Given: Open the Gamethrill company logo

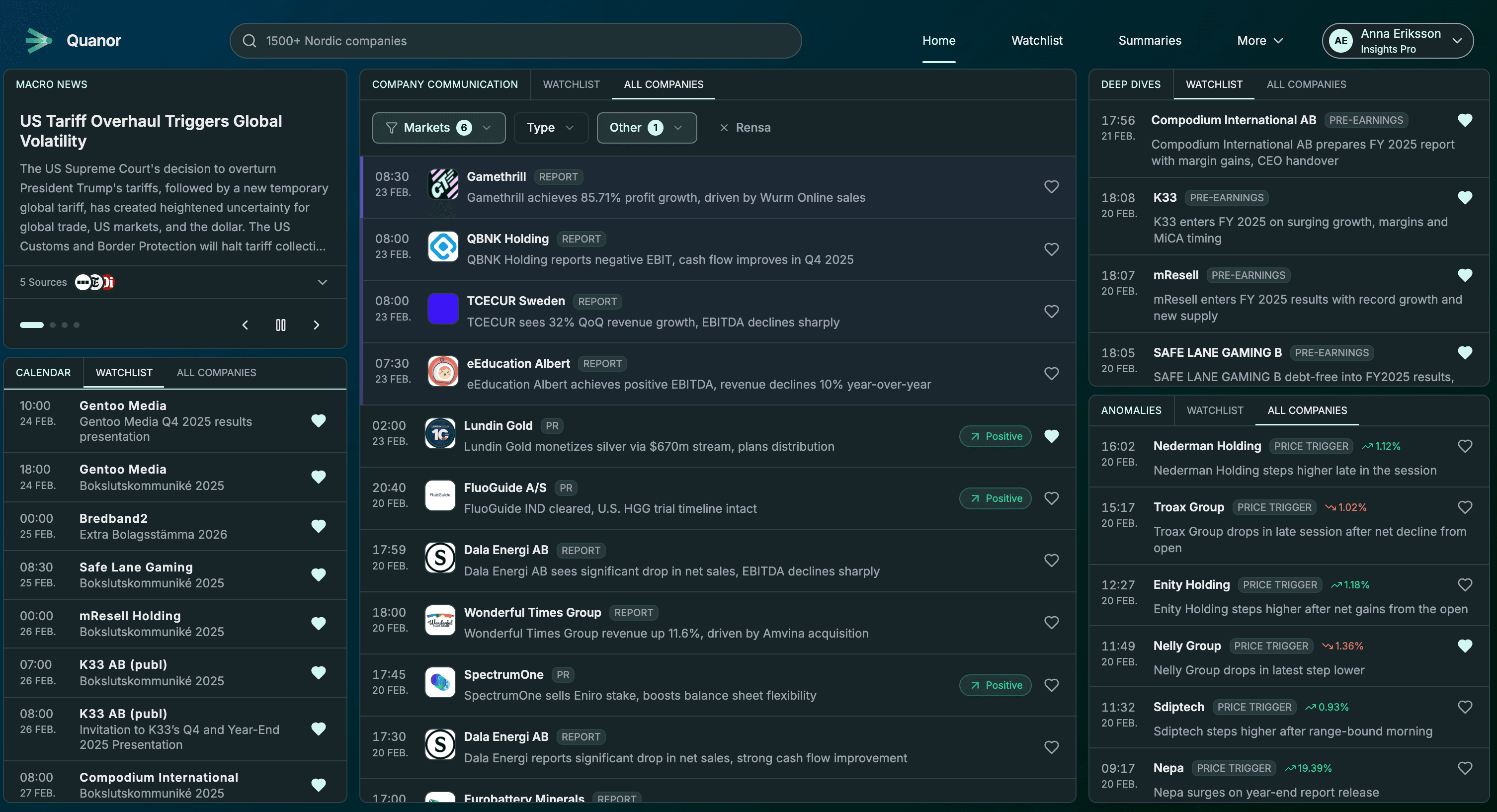Looking at the screenshot, I should 443,185.
